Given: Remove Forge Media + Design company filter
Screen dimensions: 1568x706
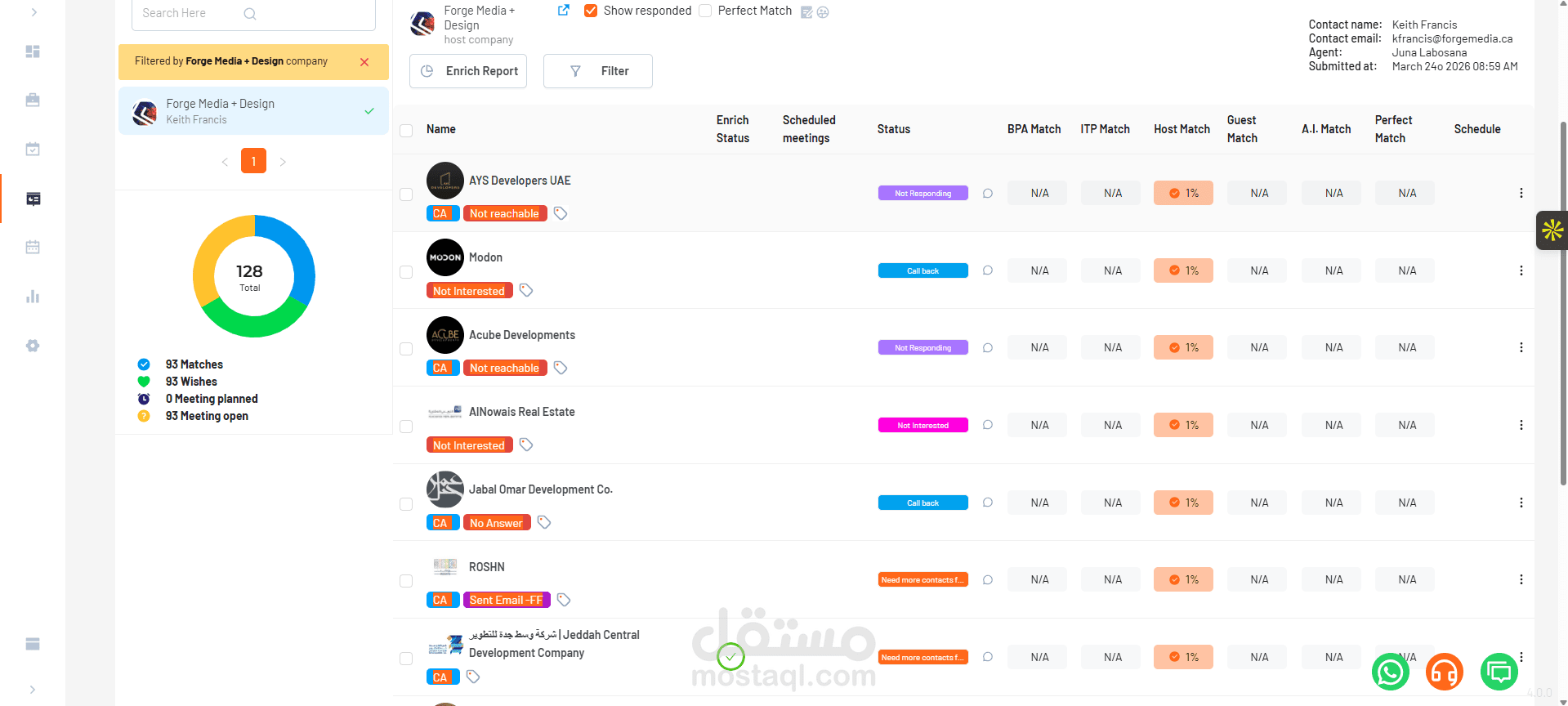Looking at the screenshot, I should (x=364, y=62).
